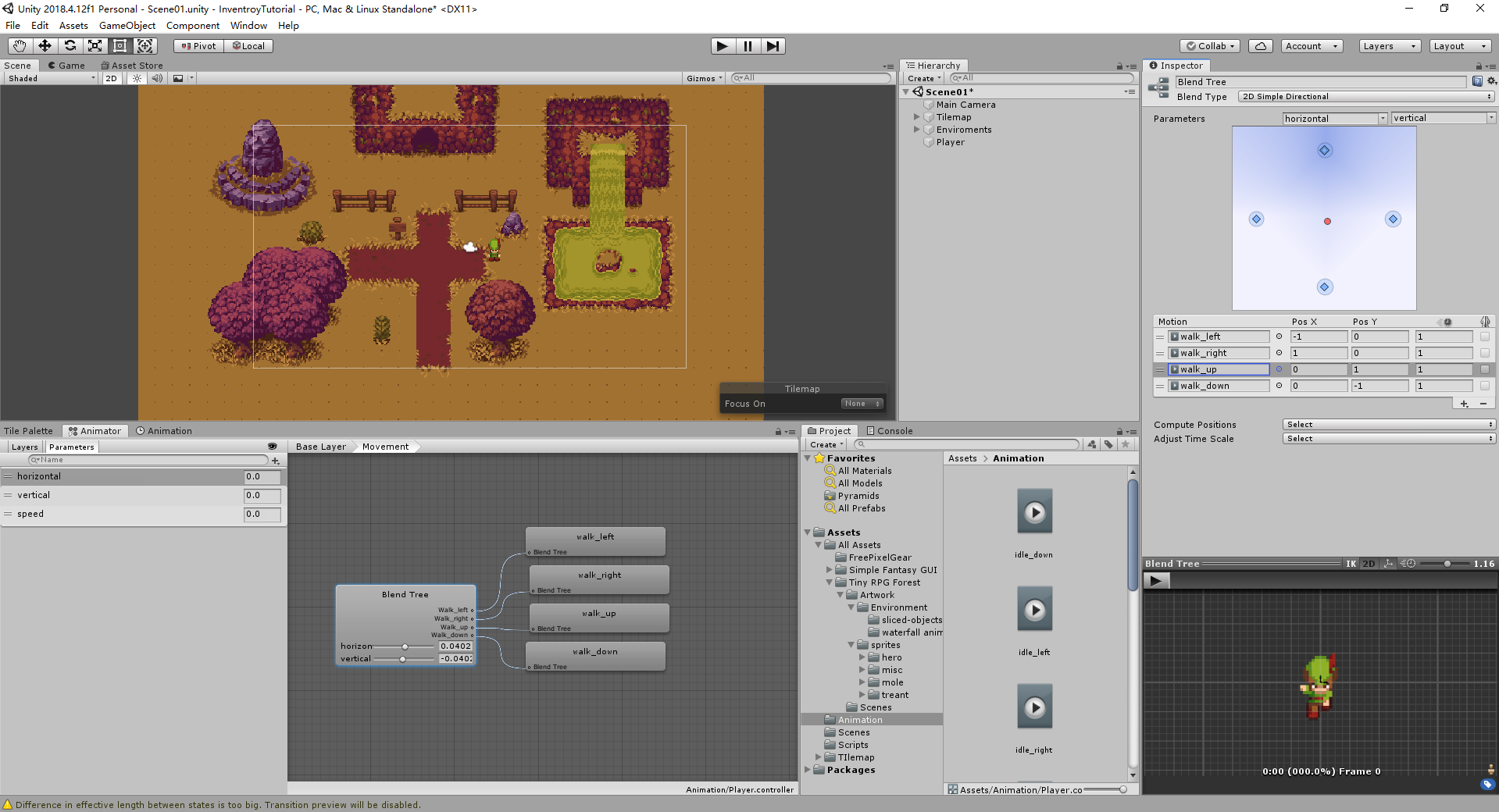Open Unity cloud services via the cloud icon

(1259, 45)
